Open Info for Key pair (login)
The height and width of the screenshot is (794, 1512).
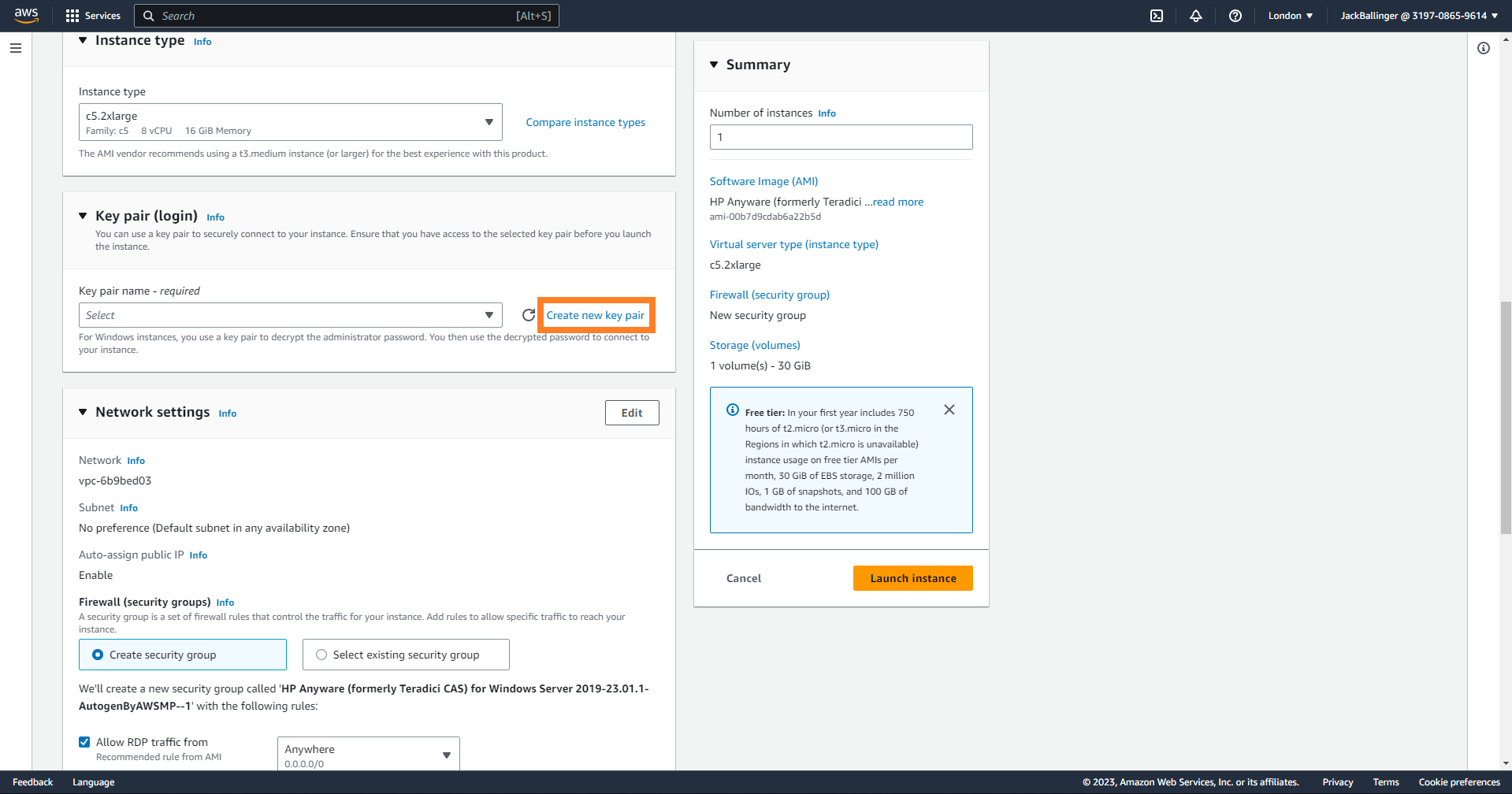[216, 217]
